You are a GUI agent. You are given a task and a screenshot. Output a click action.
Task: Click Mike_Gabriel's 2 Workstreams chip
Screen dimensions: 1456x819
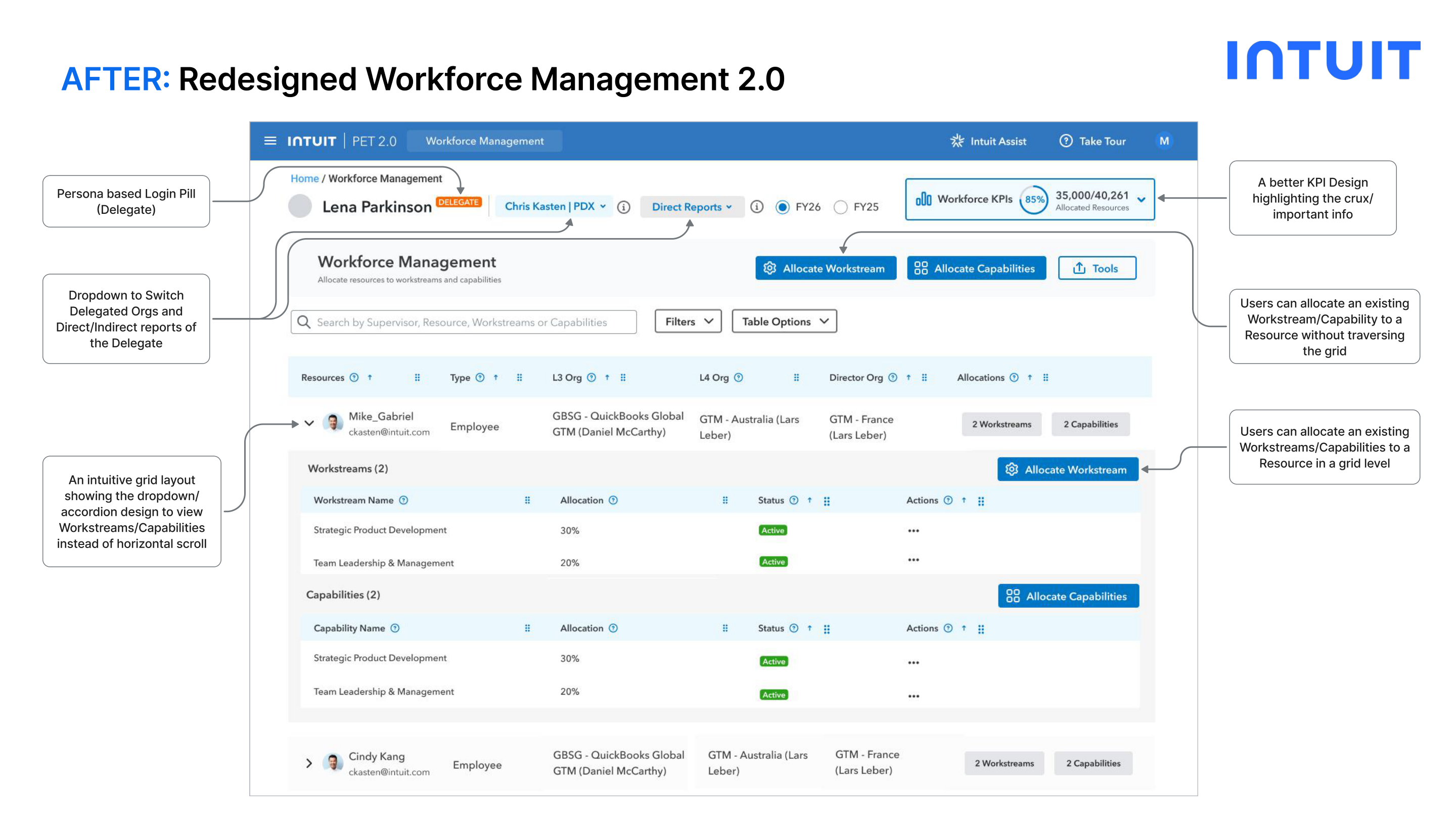point(1002,424)
